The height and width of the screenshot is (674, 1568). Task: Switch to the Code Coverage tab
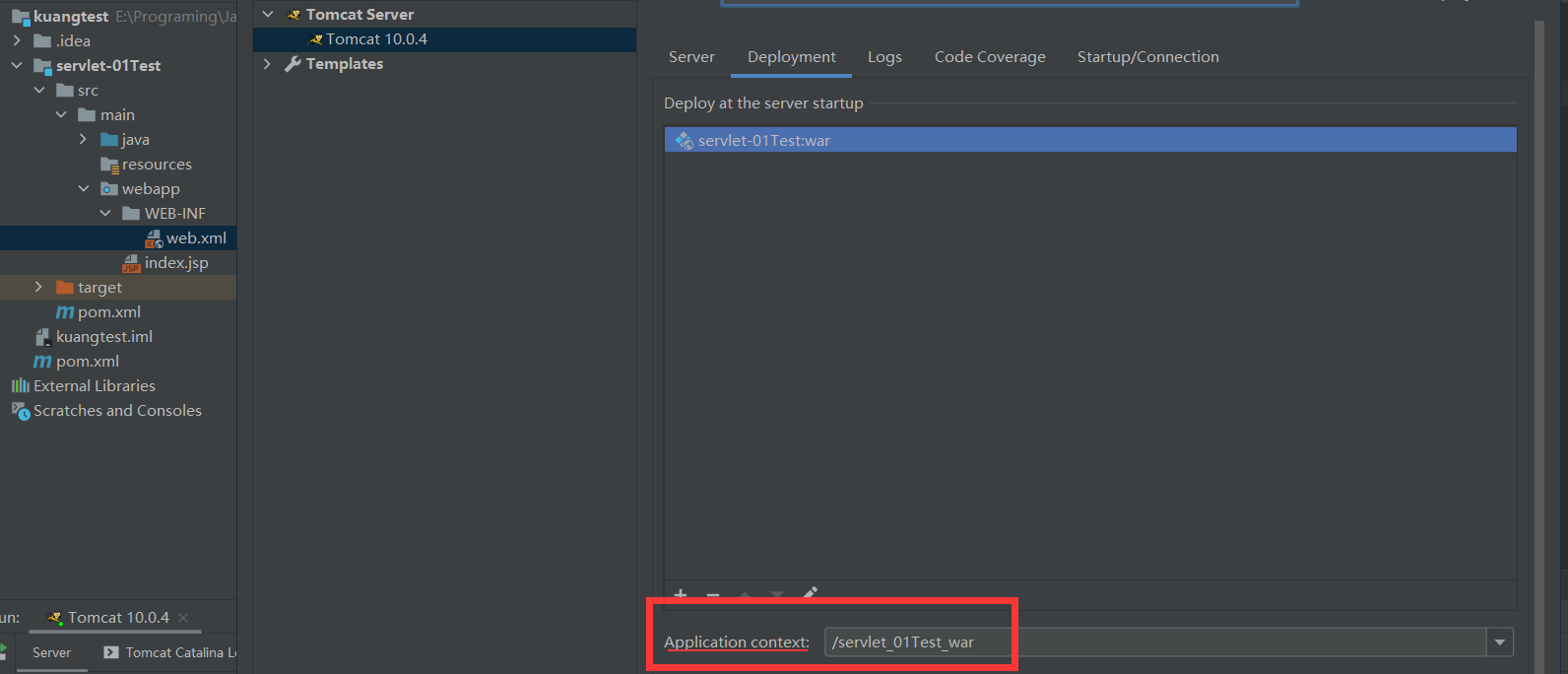coord(989,57)
